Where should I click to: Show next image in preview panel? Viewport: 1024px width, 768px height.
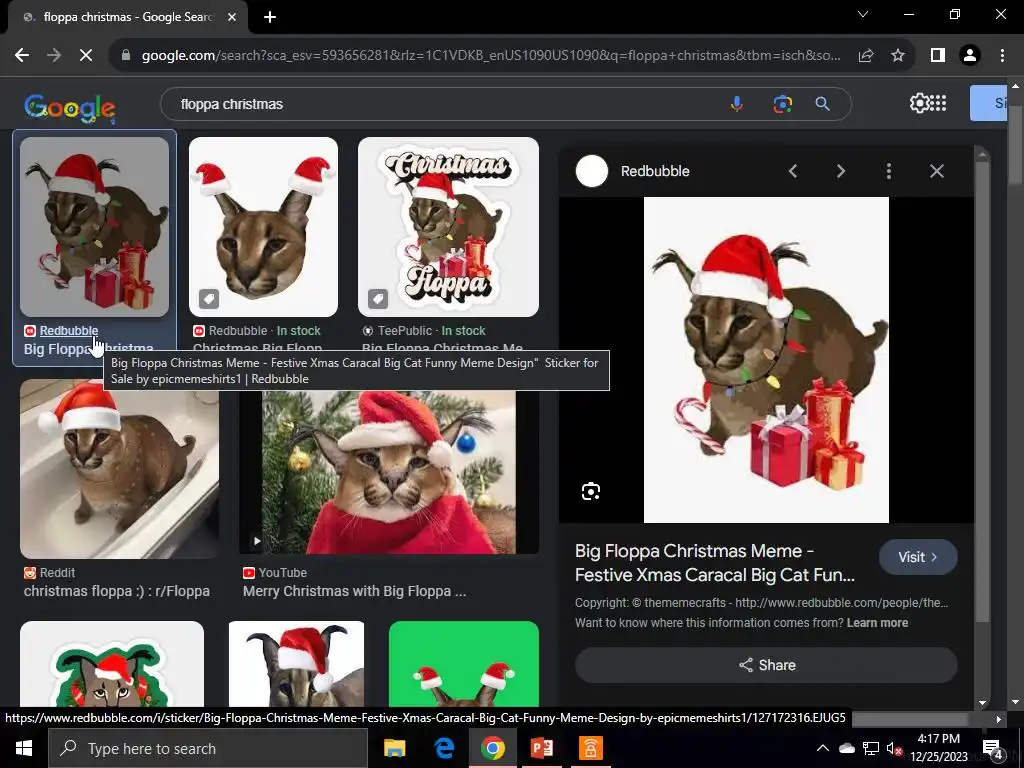click(841, 171)
